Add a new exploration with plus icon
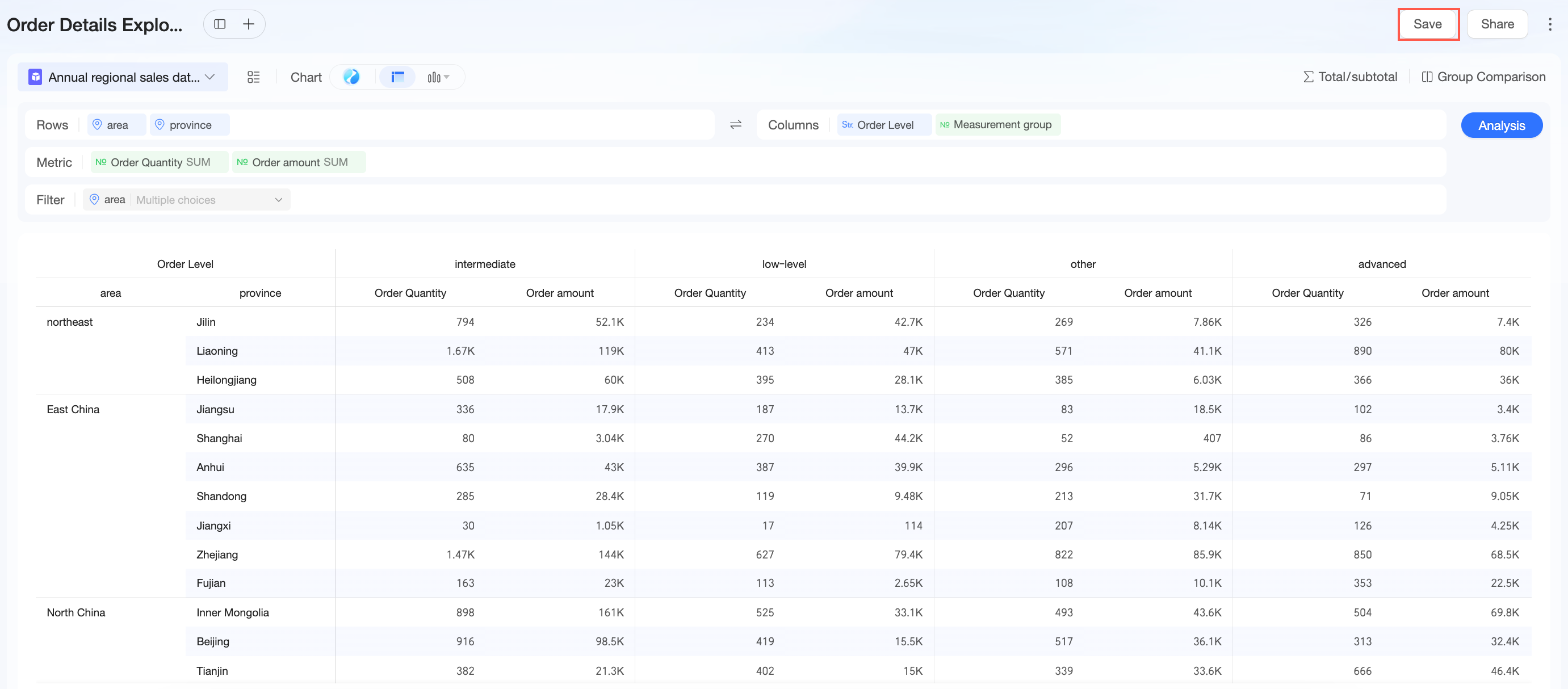 point(248,24)
